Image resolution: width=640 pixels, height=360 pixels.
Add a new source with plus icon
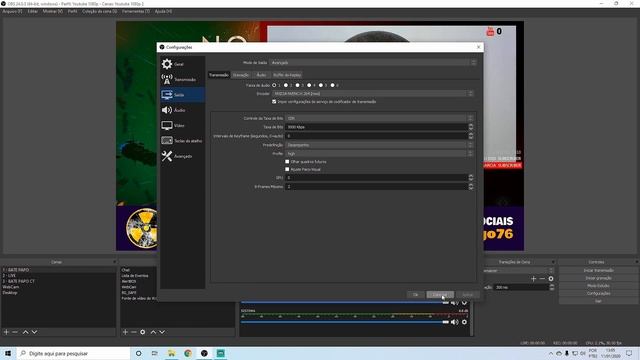pos(125,332)
